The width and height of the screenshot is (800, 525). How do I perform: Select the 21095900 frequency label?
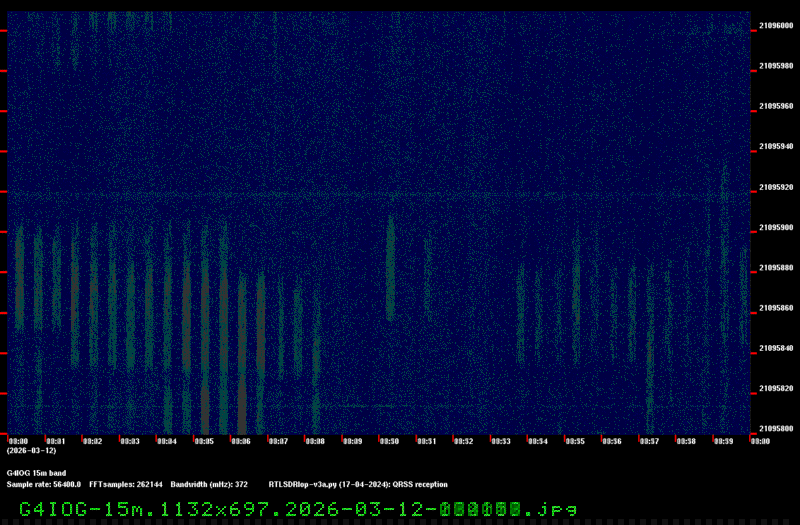[x=776, y=228]
